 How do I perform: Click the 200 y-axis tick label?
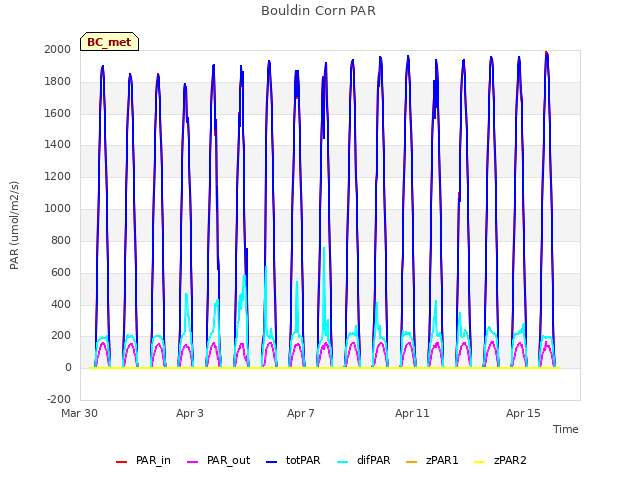61,336
